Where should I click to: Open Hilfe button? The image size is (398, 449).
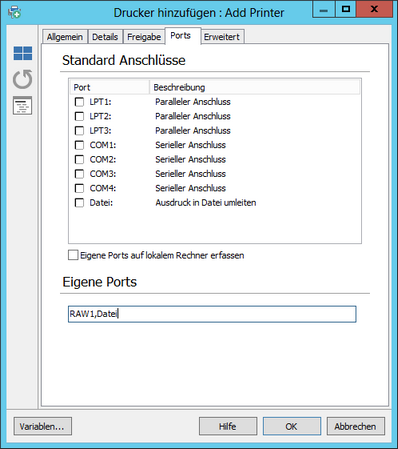(228, 426)
